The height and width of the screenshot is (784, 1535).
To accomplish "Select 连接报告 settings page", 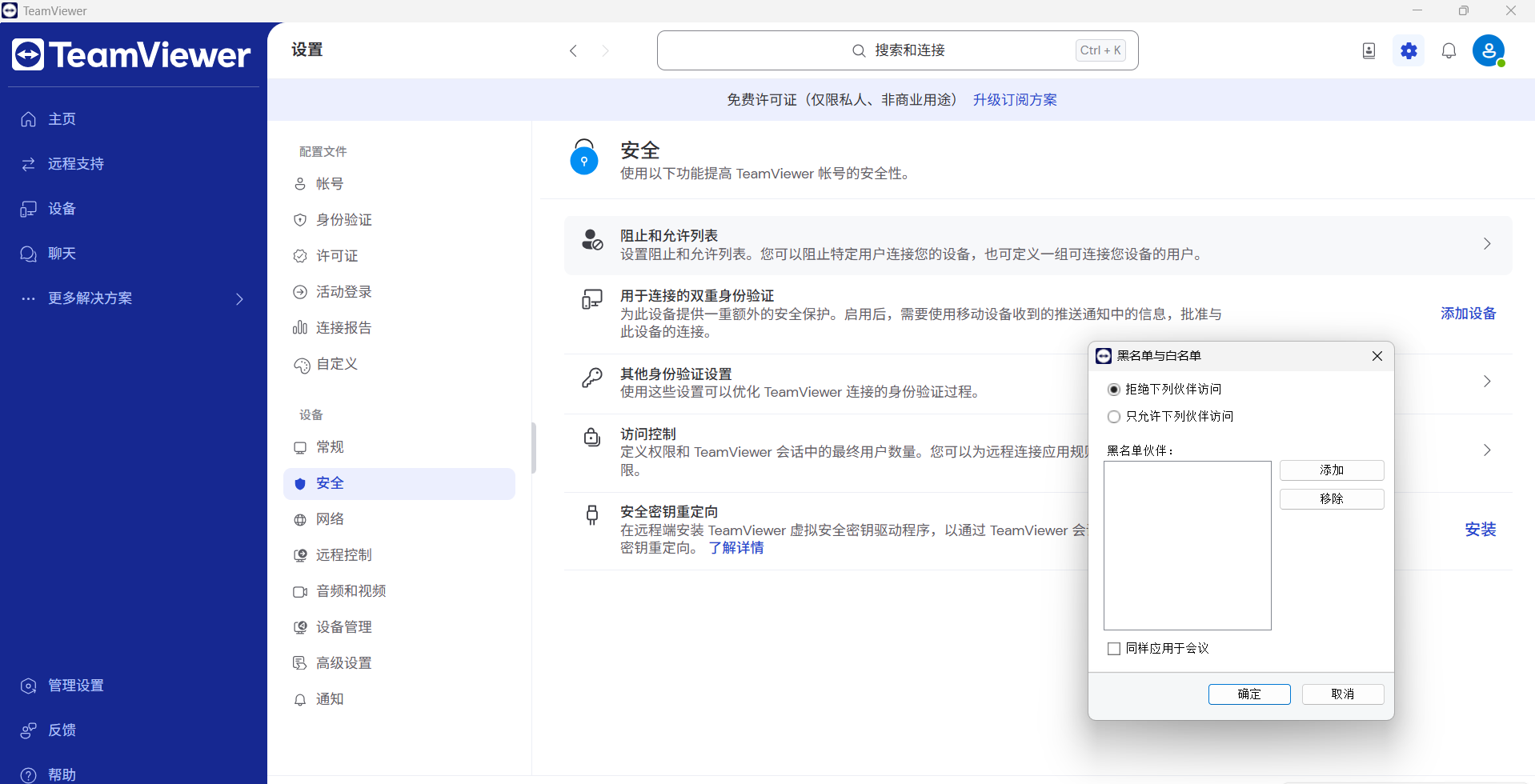I will (x=399, y=328).
